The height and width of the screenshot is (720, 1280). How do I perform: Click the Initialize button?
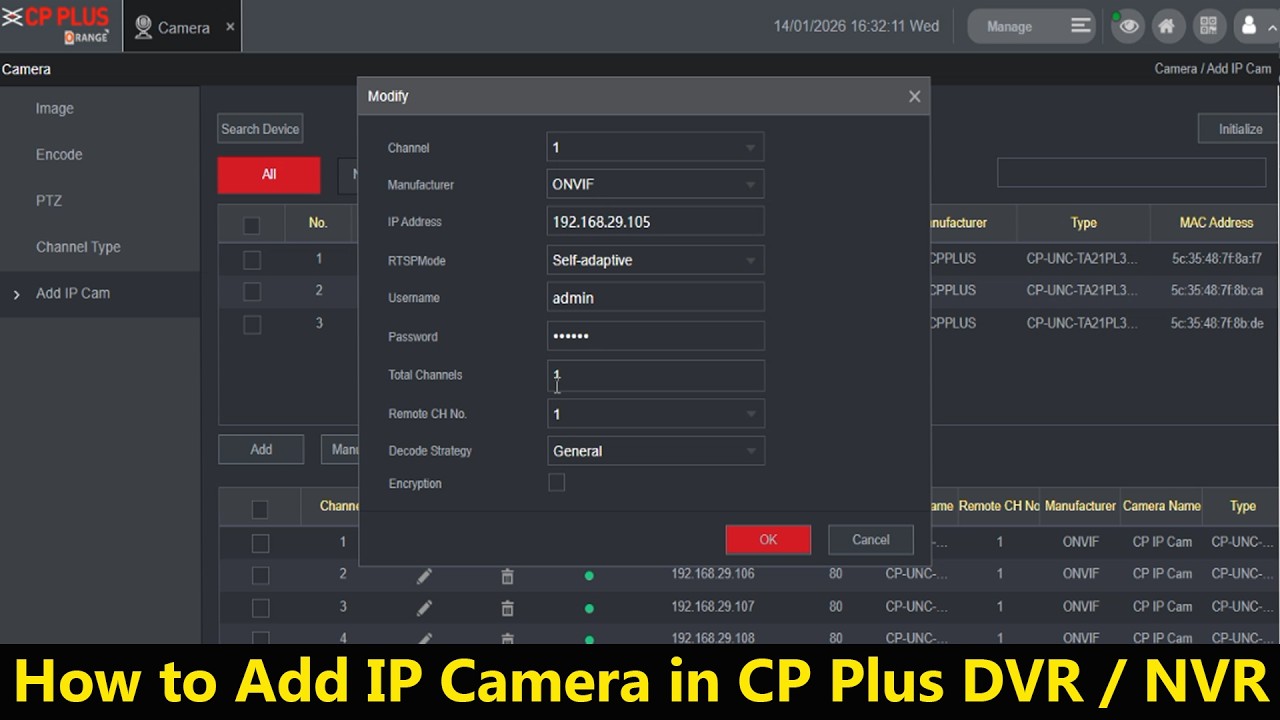click(x=1240, y=129)
